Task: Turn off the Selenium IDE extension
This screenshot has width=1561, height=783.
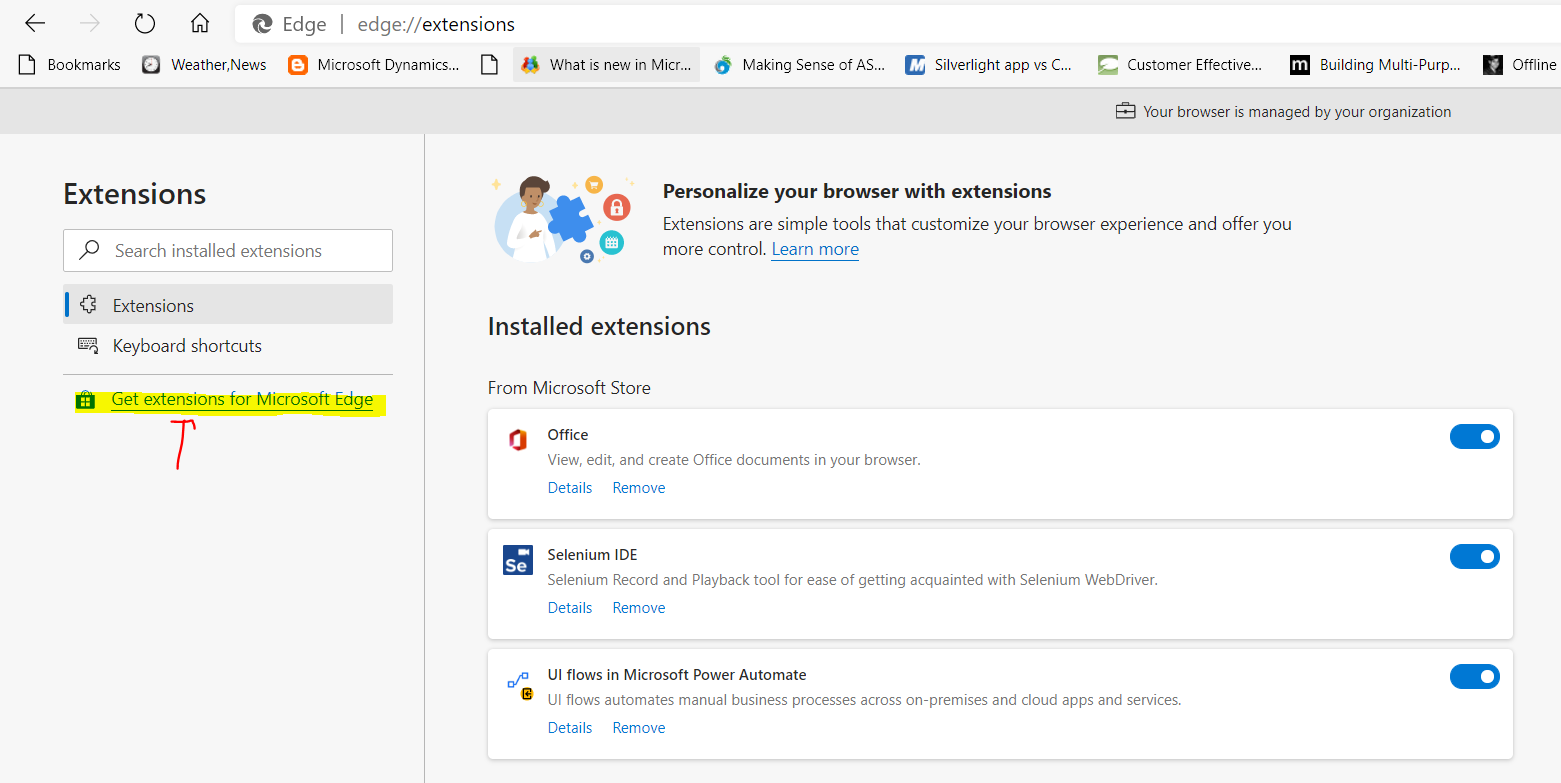Action: (1475, 556)
